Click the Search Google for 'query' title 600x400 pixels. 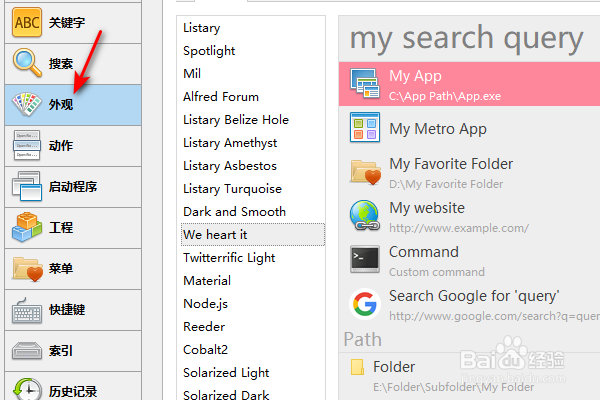point(474,296)
